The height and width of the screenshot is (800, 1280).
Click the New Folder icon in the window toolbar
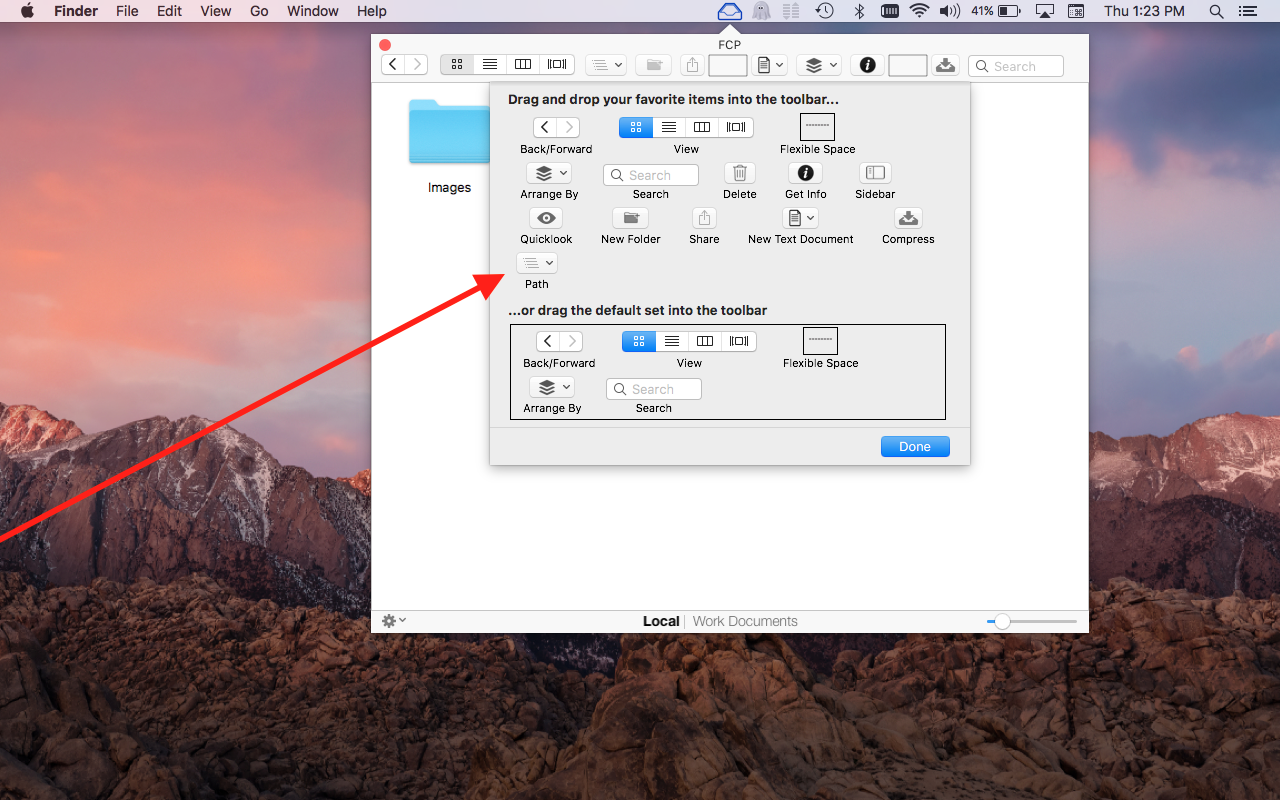tap(653, 65)
